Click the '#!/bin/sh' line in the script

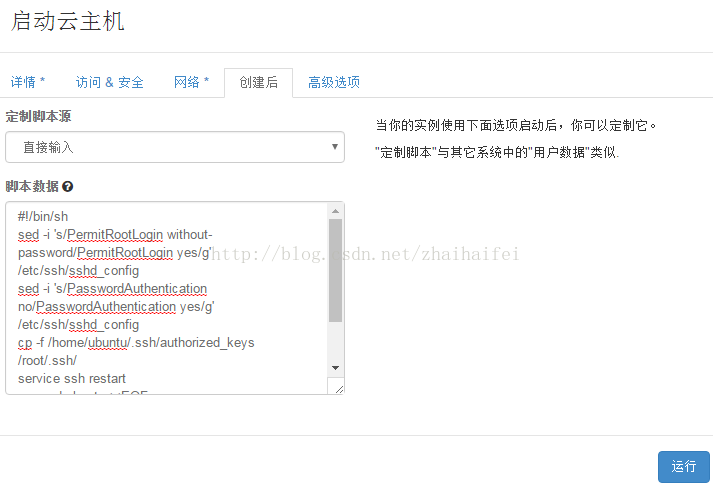[43, 216]
